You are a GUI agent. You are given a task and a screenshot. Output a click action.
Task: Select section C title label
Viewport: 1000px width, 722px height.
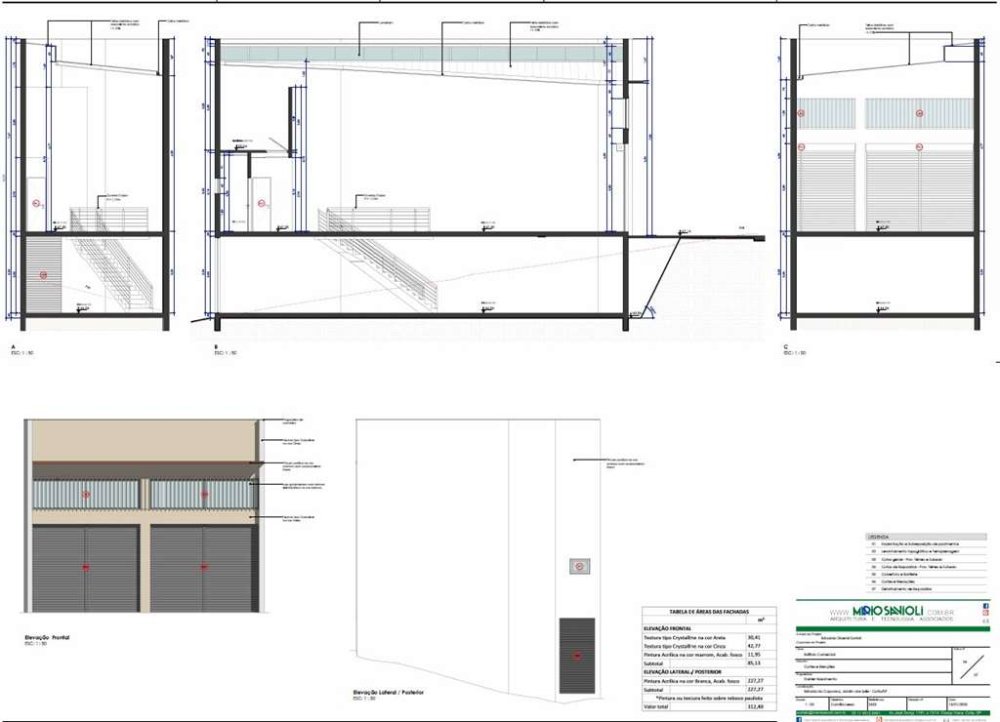click(785, 347)
